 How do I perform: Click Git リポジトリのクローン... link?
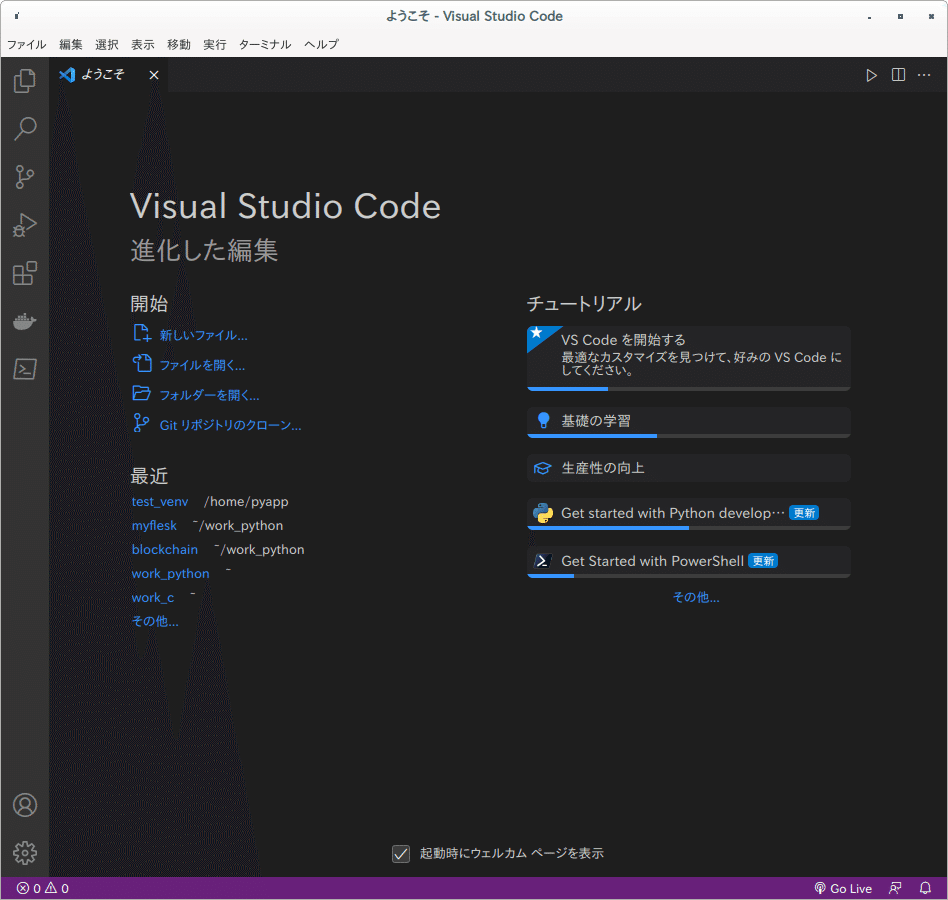(x=230, y=426)
